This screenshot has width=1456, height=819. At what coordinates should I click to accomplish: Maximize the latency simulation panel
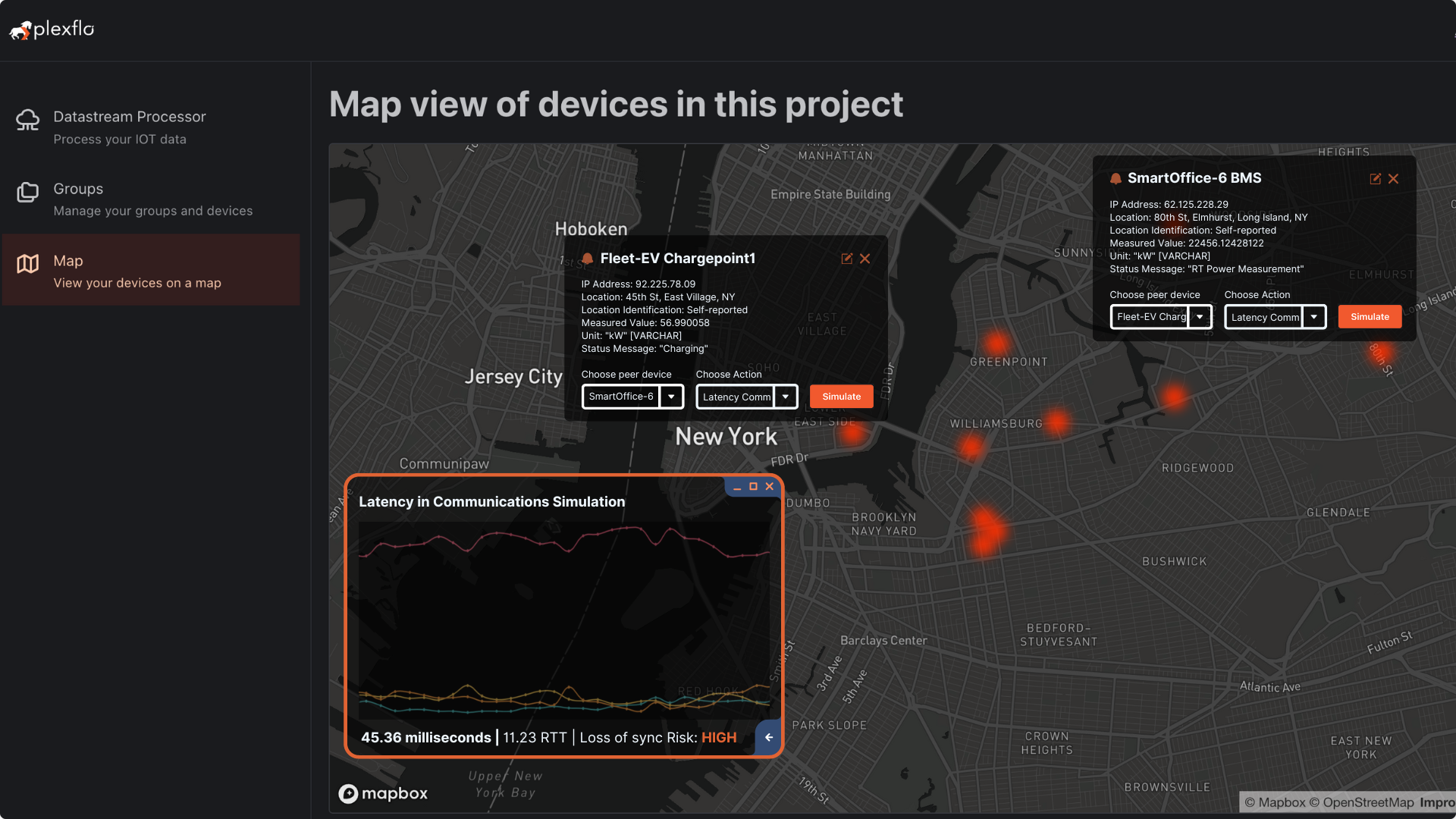[x=753, y=487]
